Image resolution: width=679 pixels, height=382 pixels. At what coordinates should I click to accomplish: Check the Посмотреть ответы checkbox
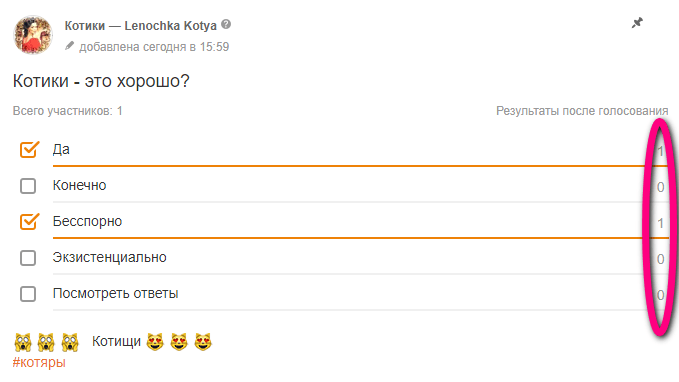point(28,294)
